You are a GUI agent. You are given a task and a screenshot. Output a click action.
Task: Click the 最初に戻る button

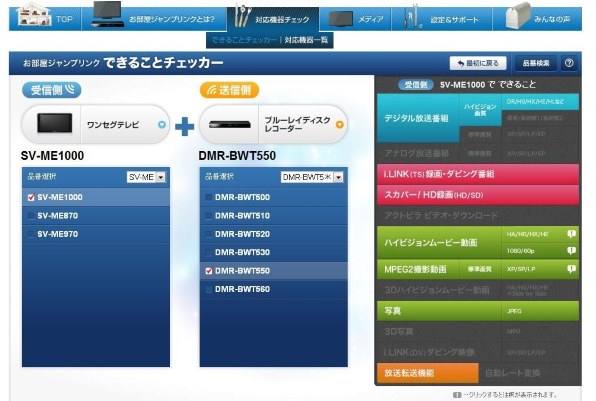click(x=478, y=63)
